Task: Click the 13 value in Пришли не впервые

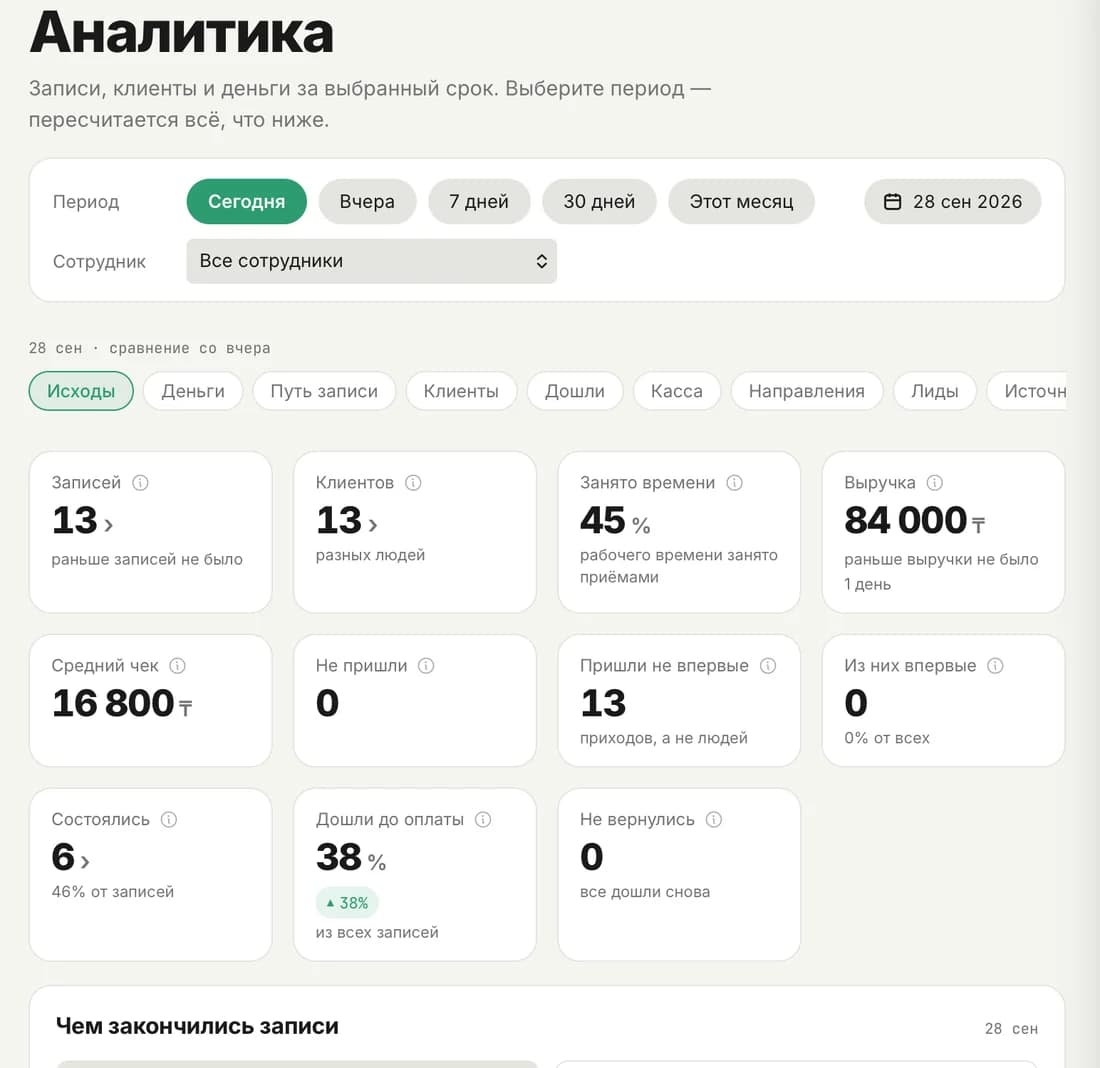Action: [x=603, y=703]
